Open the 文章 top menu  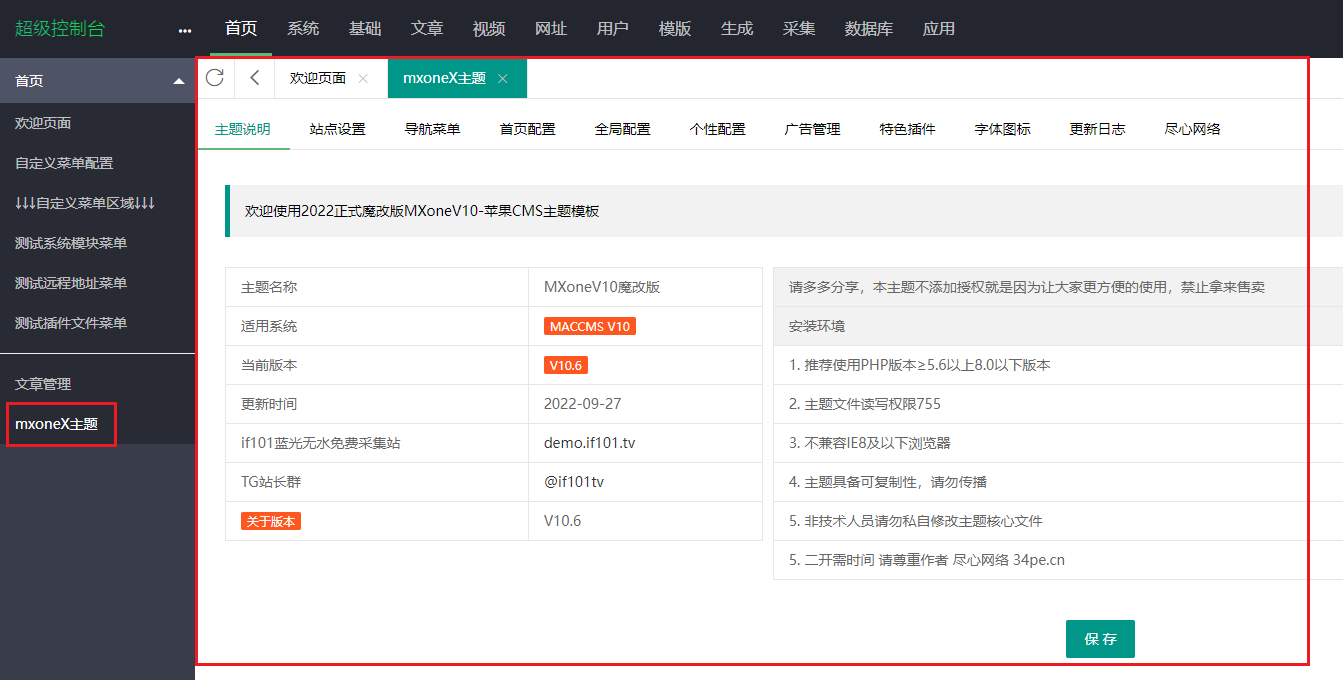point(427,29)
